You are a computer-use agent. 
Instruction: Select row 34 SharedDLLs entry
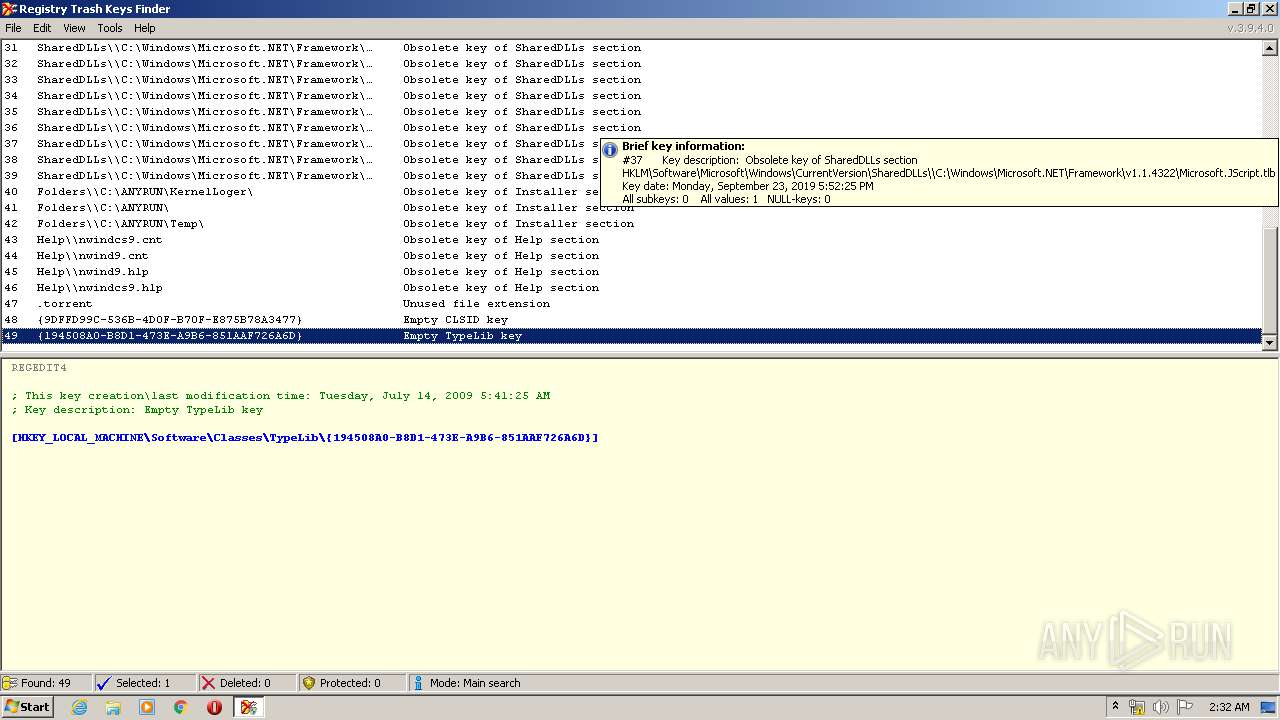(x=632, y=96)
